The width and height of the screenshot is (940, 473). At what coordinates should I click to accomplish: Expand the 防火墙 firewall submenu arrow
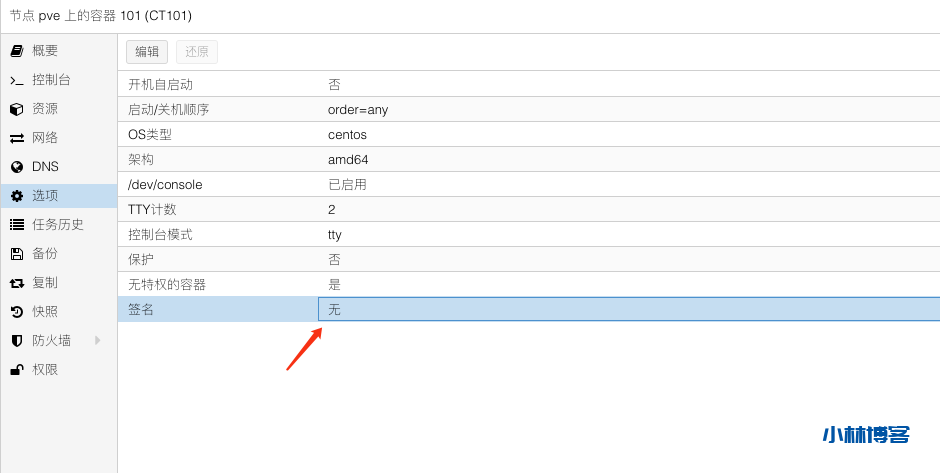[x=98, y=341]
